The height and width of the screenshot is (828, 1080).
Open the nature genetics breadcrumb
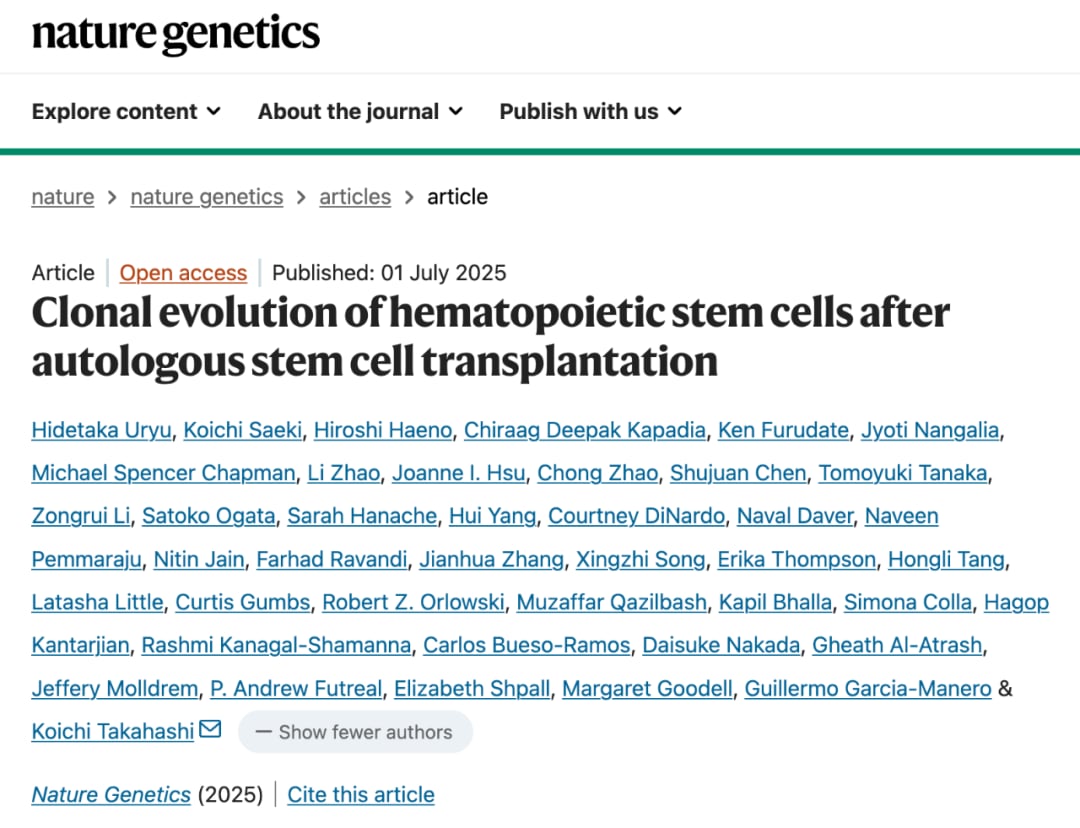click(x=207, y=197)
